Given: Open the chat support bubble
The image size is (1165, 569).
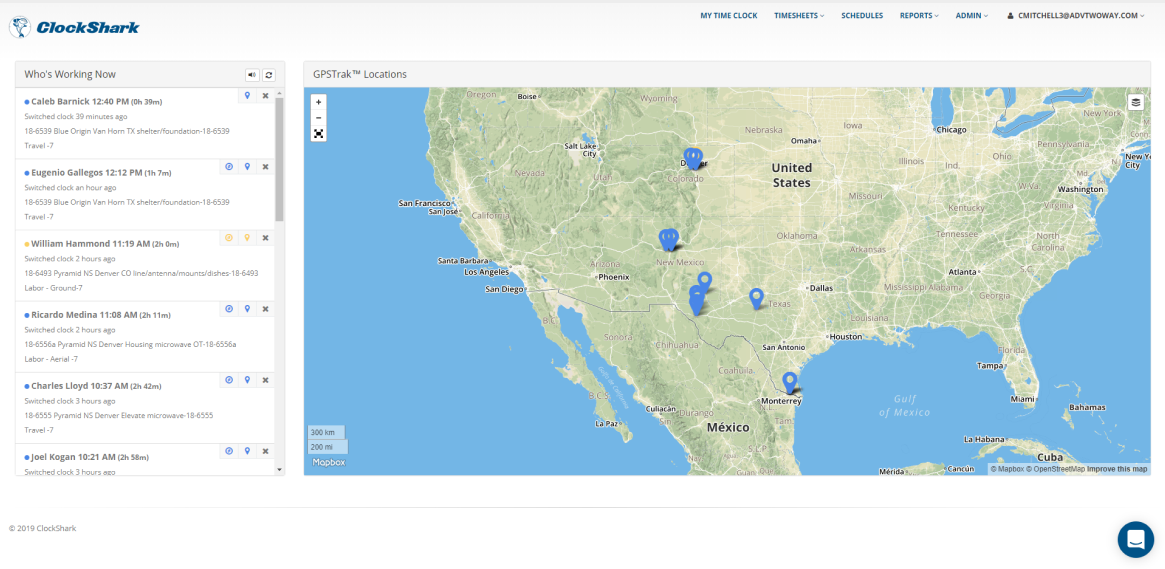Looking at the screenshot, I should click(x=1135, y=539).
